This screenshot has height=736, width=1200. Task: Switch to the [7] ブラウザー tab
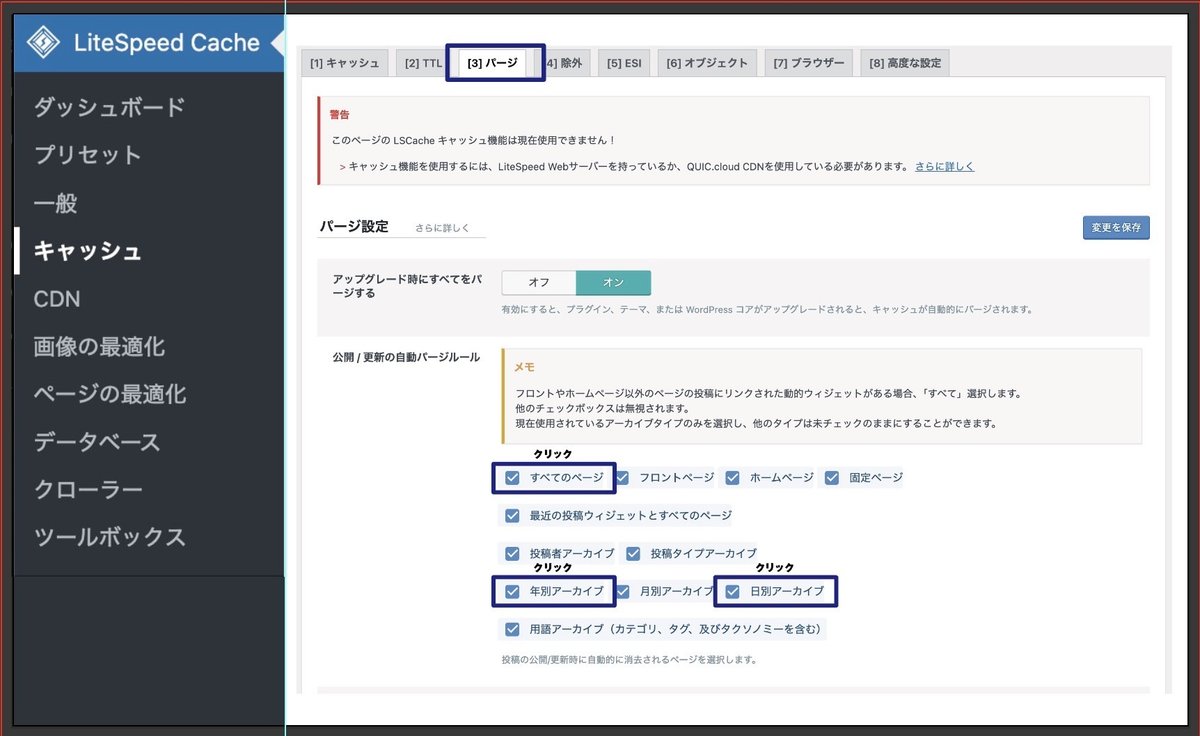(x=809, y=63)
